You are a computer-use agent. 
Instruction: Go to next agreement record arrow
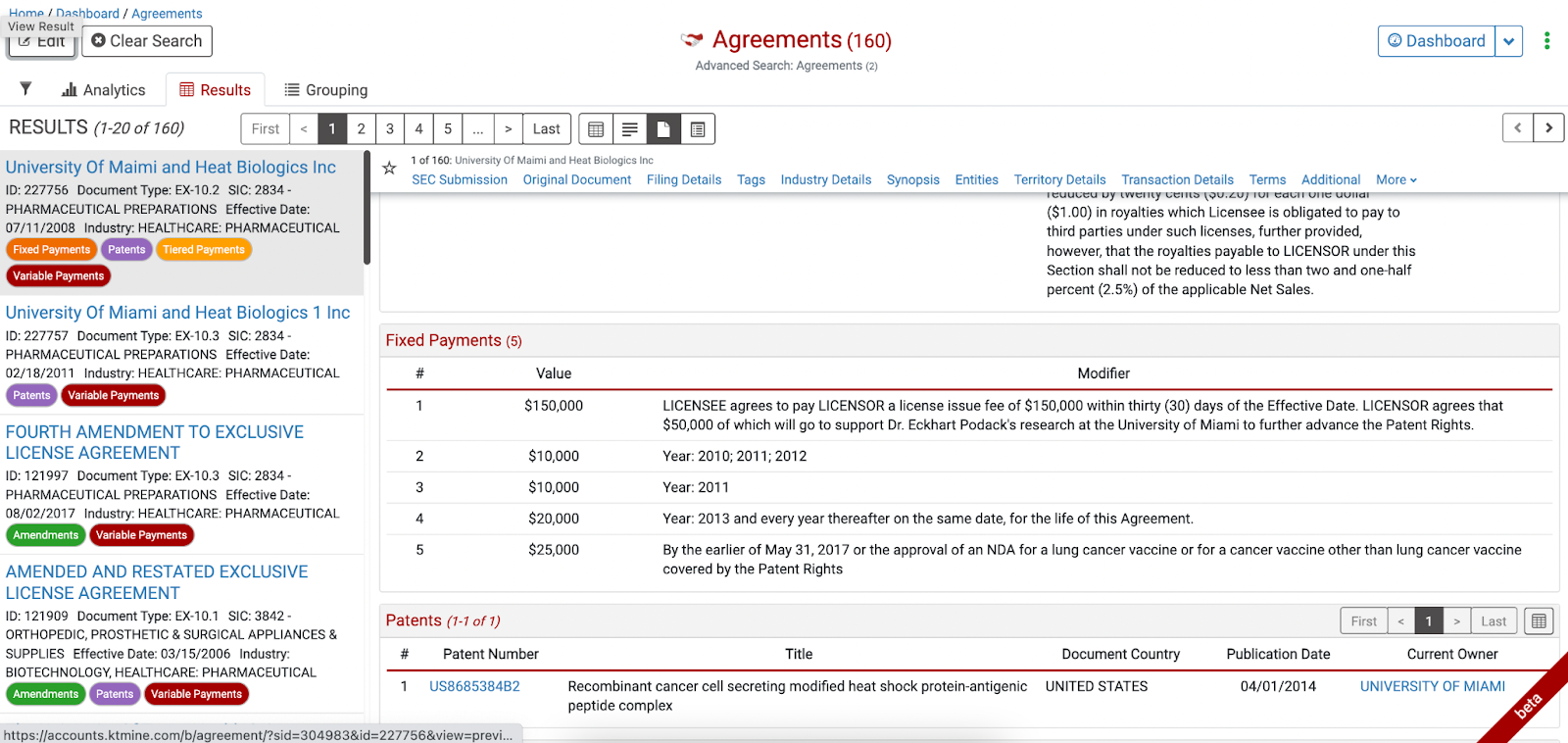click(1548, 128)
